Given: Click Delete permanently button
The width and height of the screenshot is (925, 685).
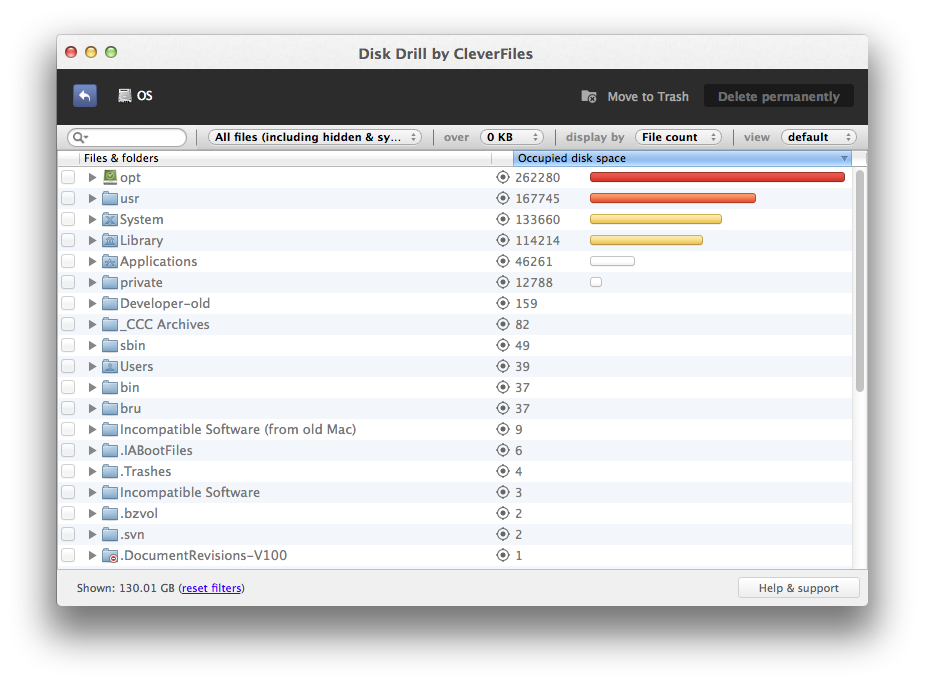Looking at the screenshot, I should tap(779, 96).
